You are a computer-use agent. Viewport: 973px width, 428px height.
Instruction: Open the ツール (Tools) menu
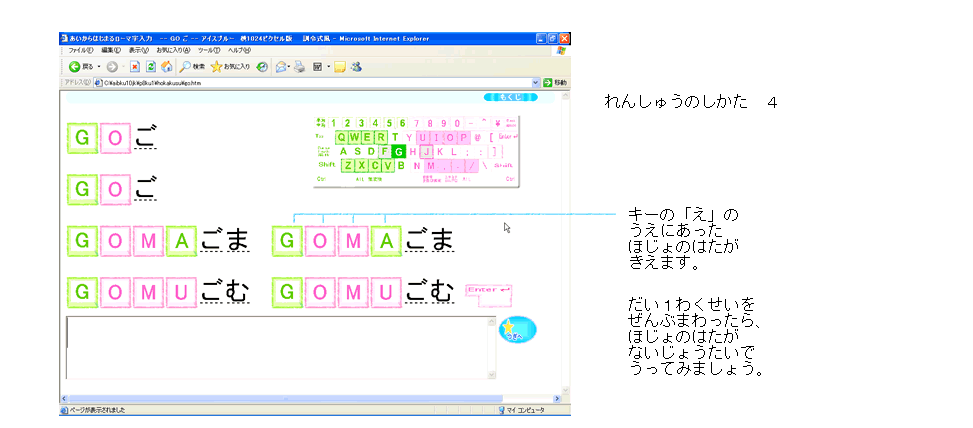pyautogui.click(x=209, y=50)
